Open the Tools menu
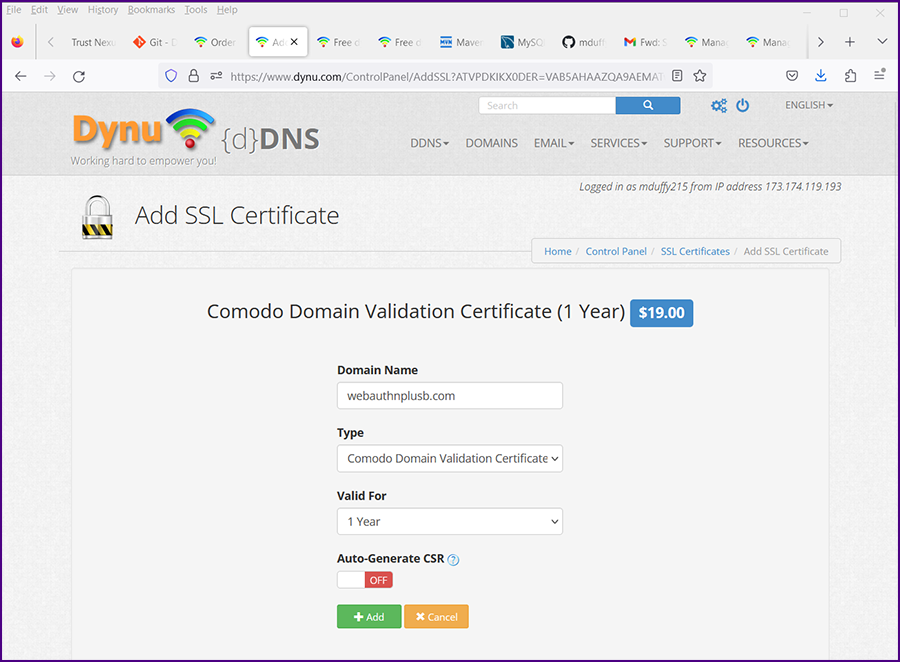The height and width of the screenshot is (662, 900). click(196, 10)
